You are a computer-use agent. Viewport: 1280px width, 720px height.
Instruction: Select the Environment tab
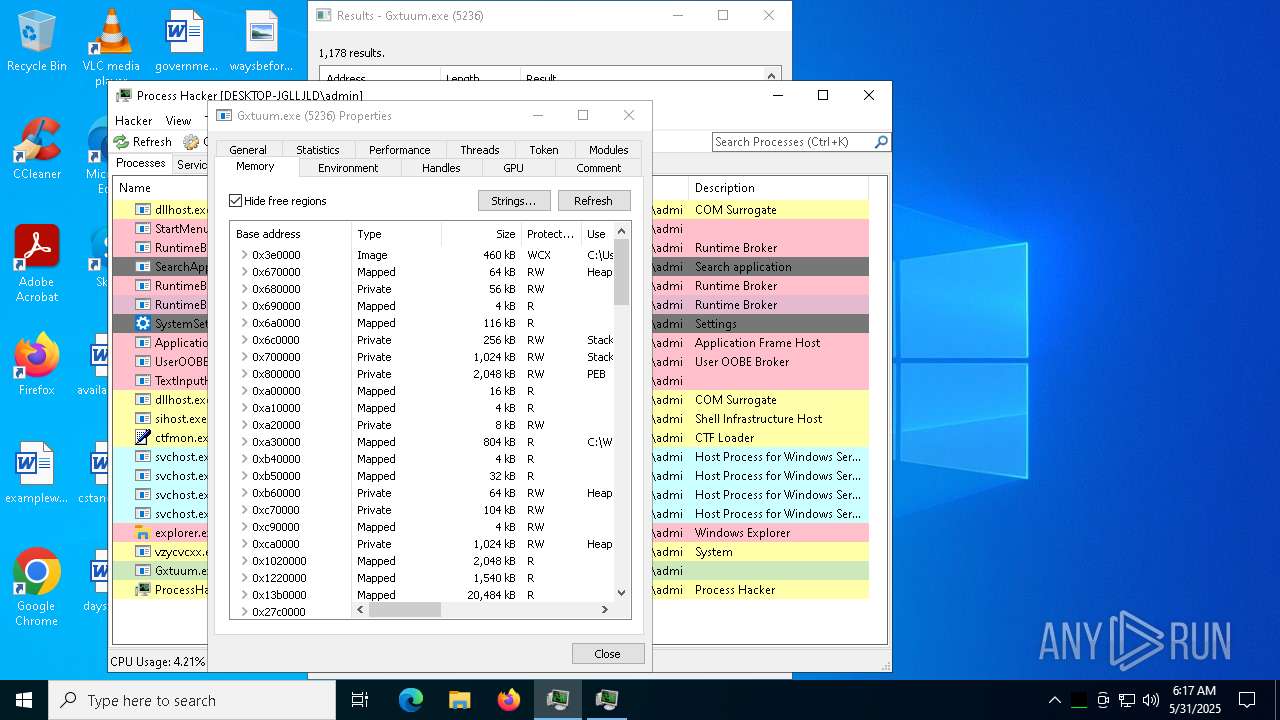348,168
